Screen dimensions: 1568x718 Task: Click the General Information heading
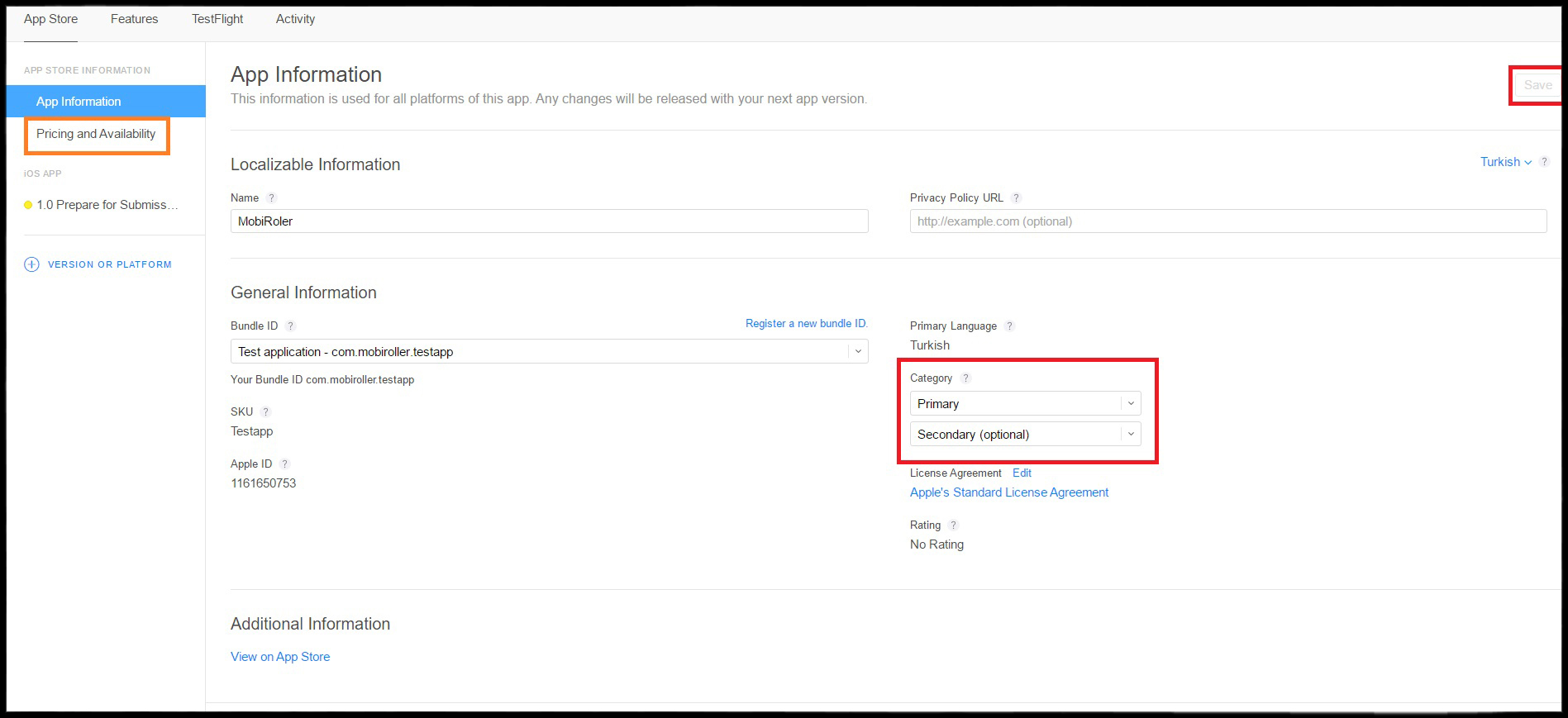coord(303,292)
